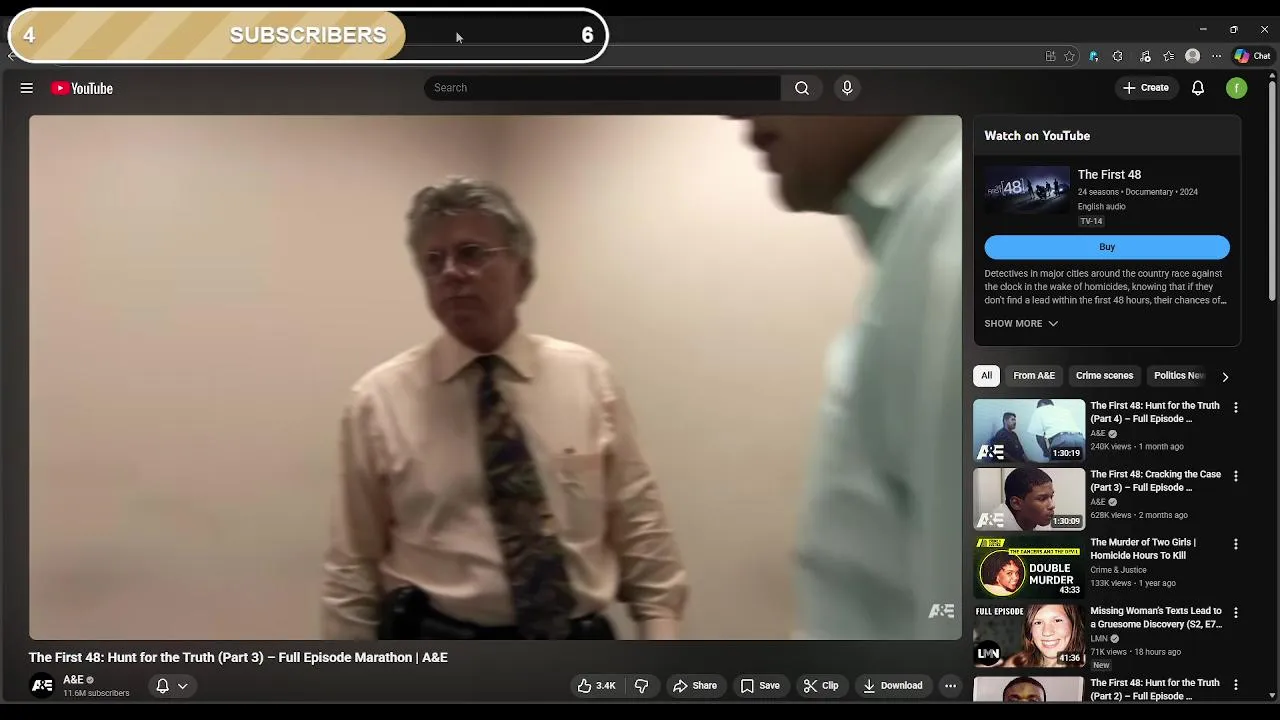The image size is (1280, 720).
Task: Click the page vertical scrollbar
Action: click(1272, 190)
